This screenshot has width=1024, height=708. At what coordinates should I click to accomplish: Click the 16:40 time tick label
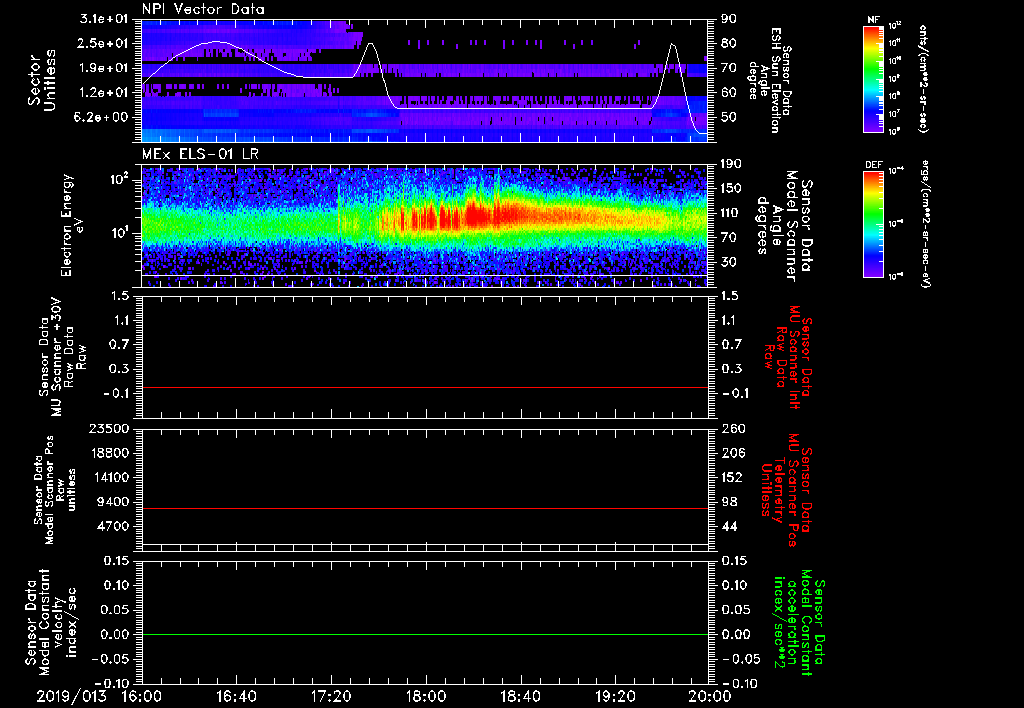coord(236,696)
